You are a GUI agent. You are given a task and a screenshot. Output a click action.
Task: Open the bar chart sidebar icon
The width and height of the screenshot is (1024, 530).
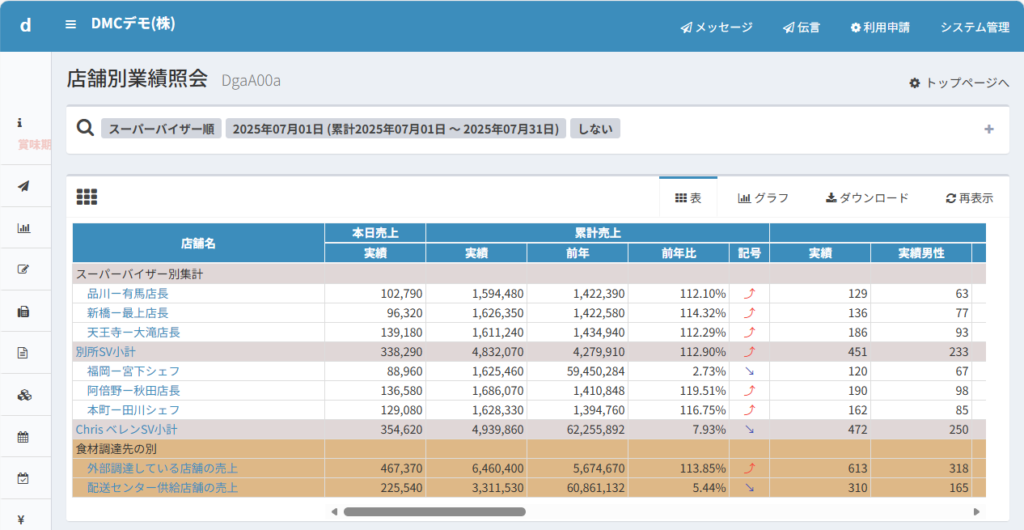tap(24, 227)
